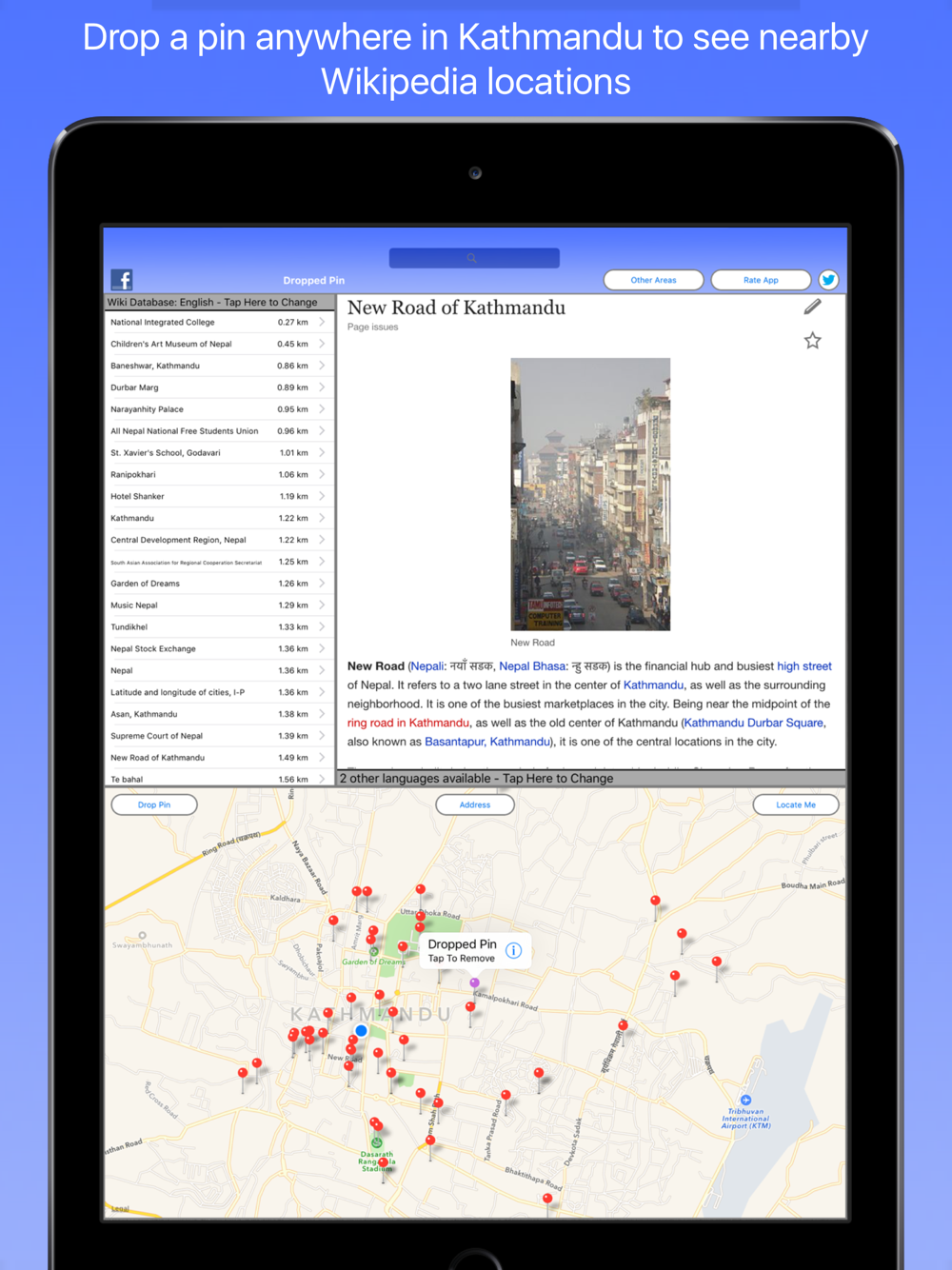
Task: Follow the Kathmandu link in article
Action: coord(653,685)
